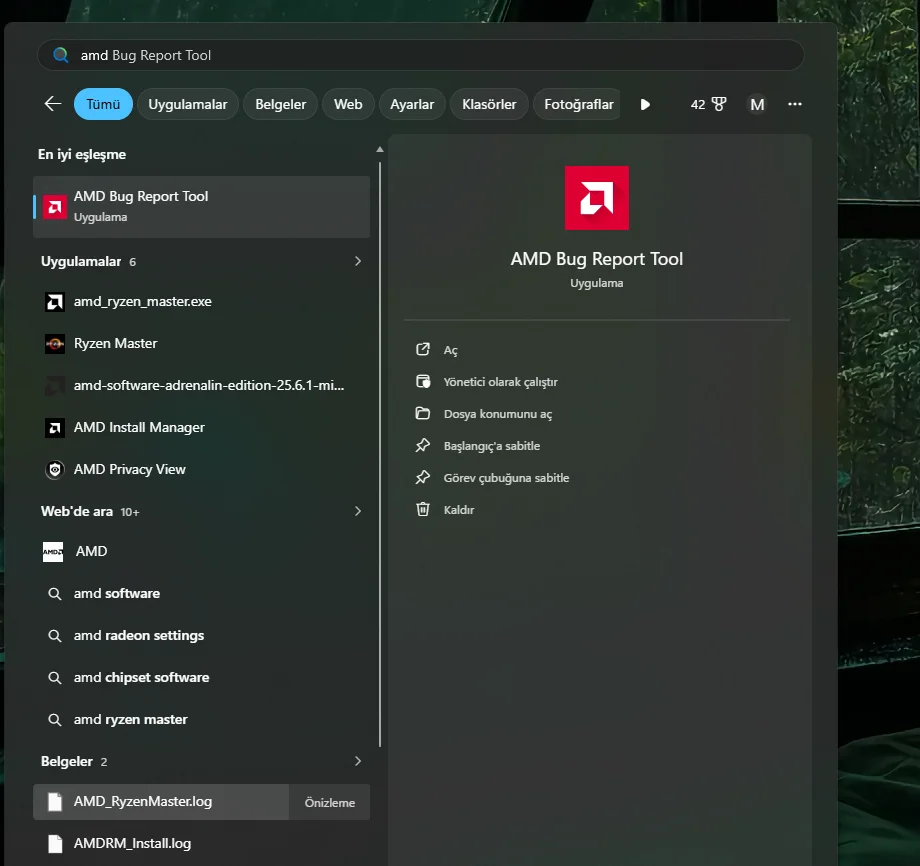Open the M account avatar
This screenshot has width=920, height=866.
click(x=757, y=104)
